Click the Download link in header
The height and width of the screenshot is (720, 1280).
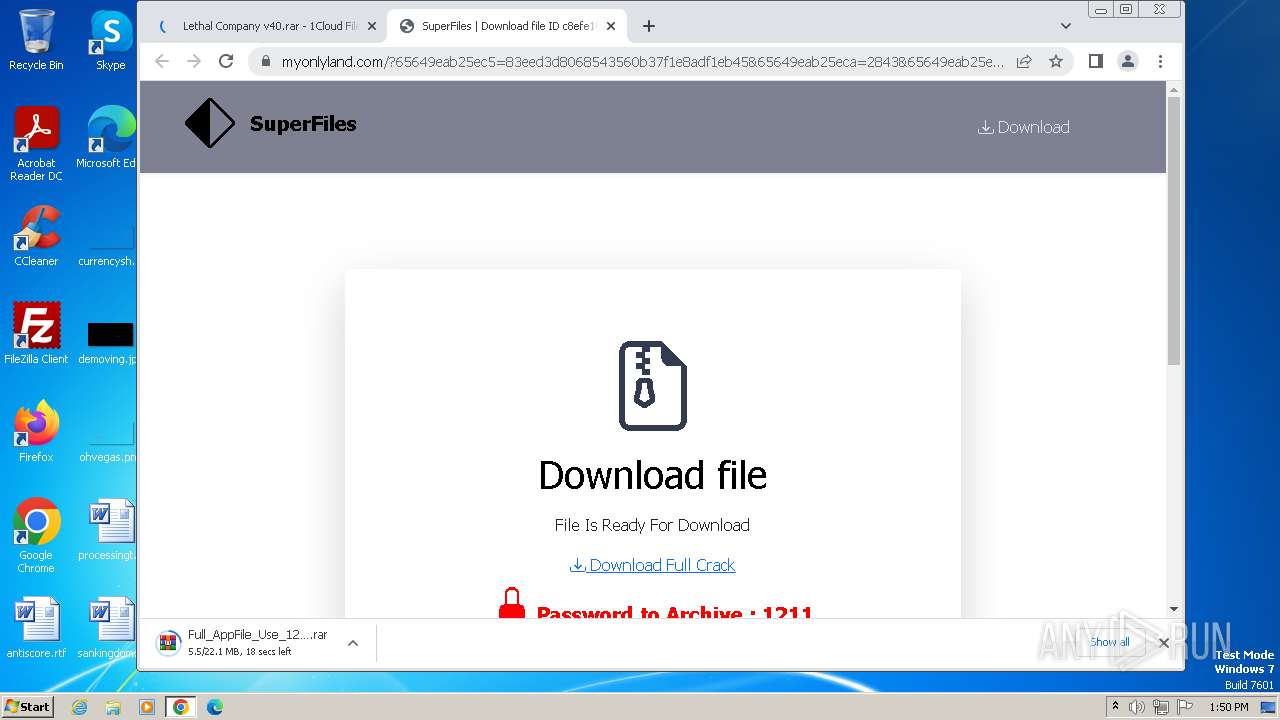tap(1023, 127)
